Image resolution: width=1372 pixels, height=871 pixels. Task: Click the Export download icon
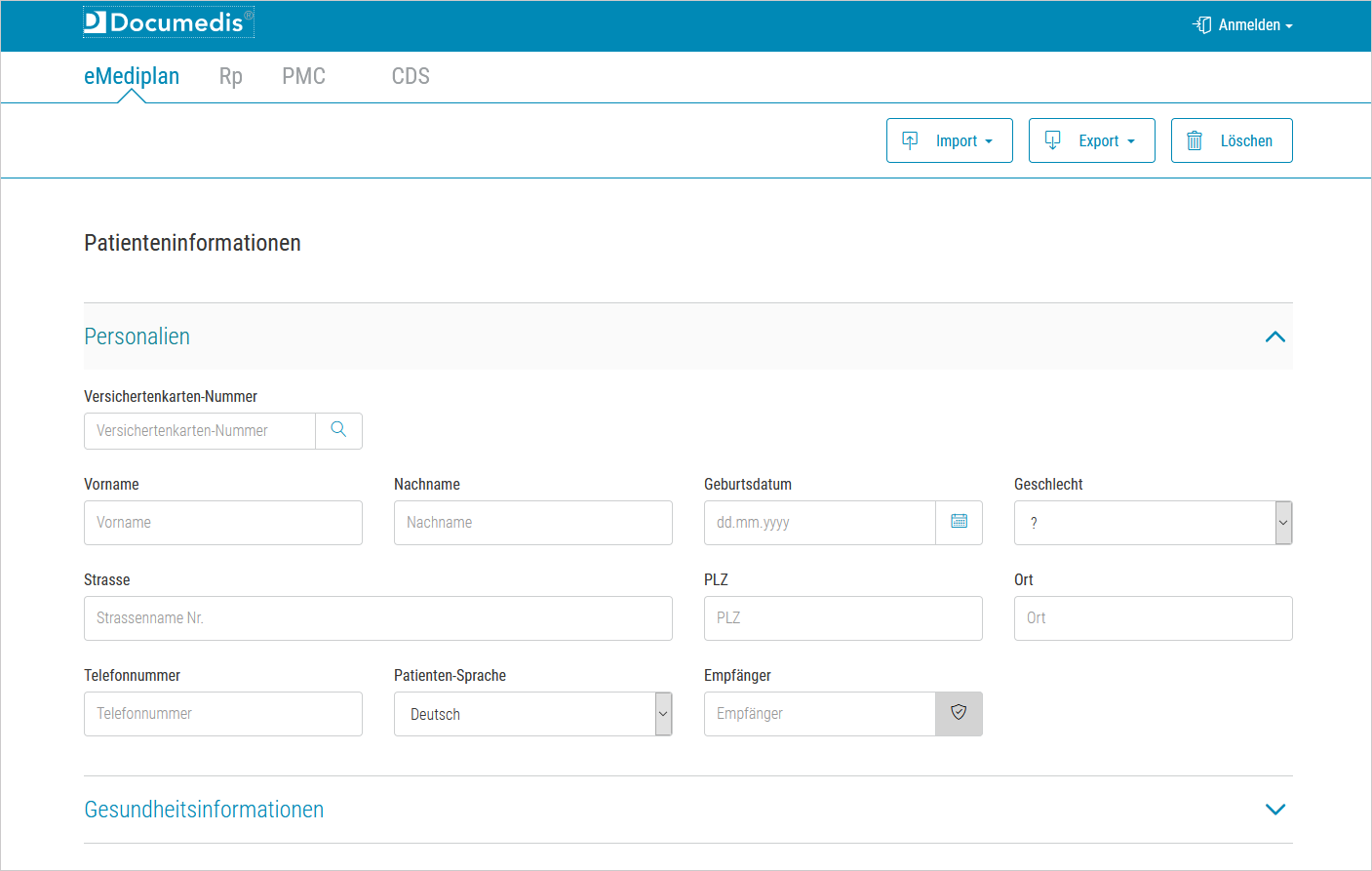click(x=1051, y=139)
